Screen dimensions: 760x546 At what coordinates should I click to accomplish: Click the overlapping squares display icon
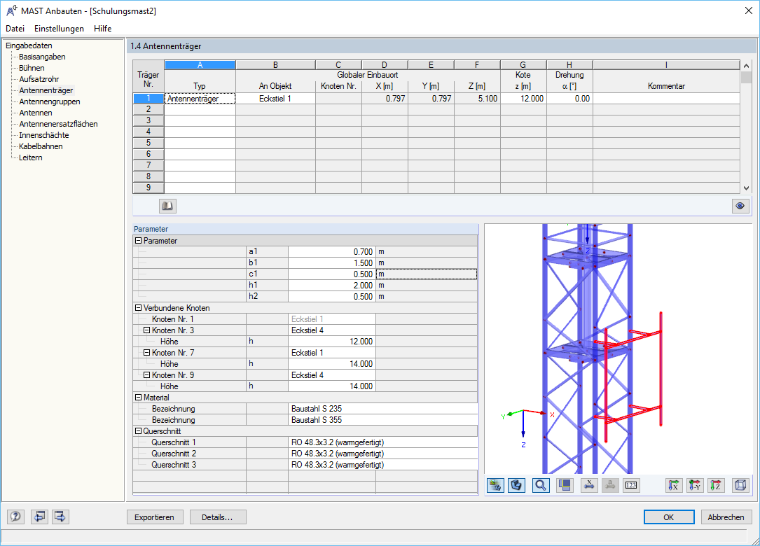coord(565,485)
